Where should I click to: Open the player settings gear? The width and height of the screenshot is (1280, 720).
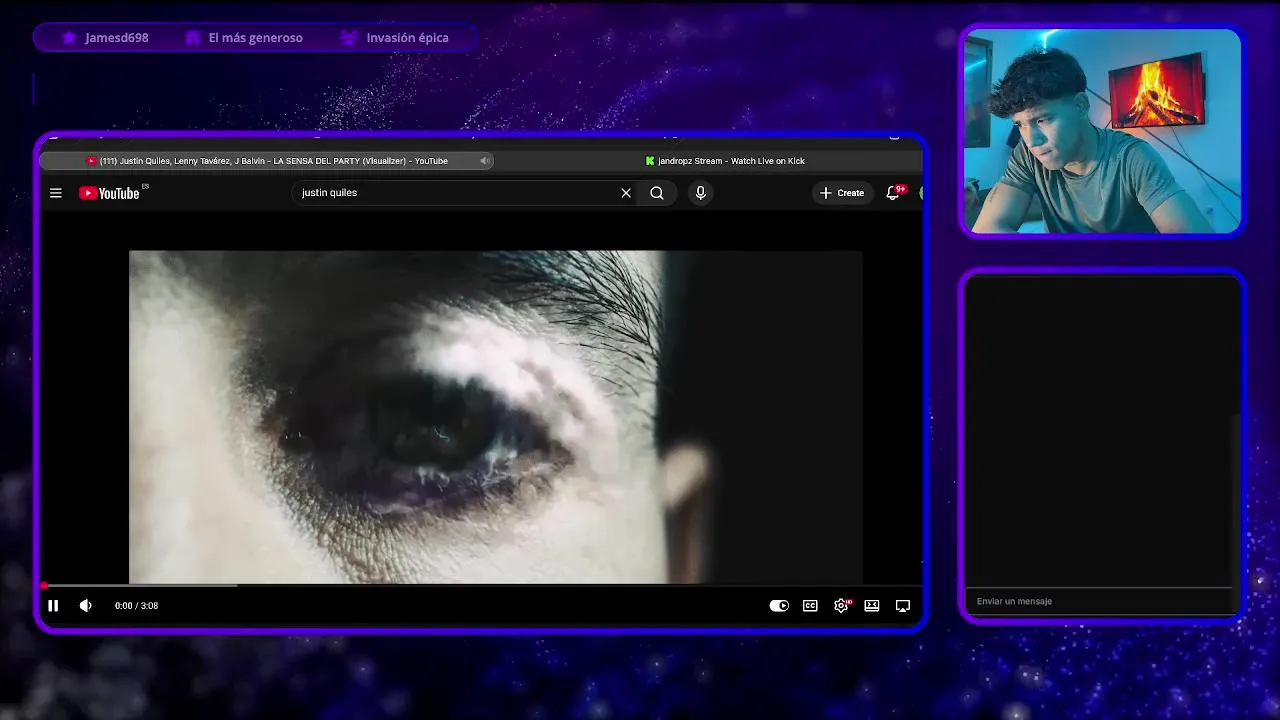click(842, 605)
